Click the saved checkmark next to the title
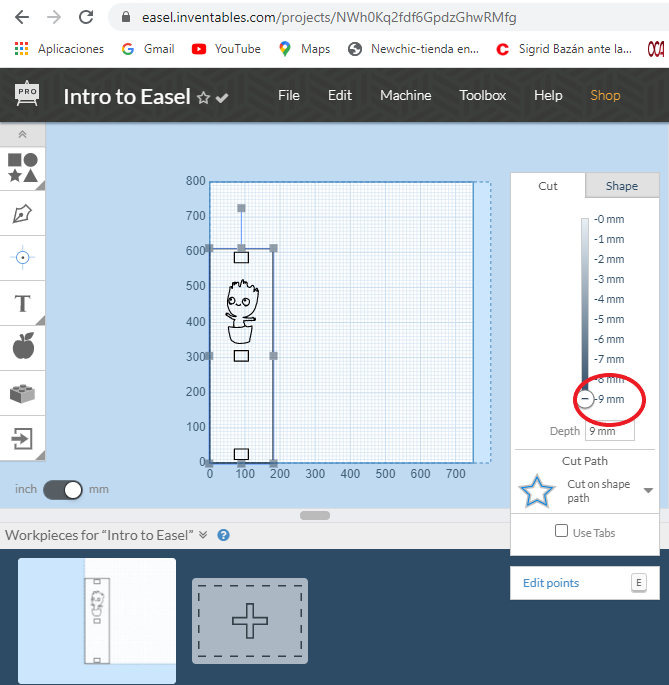The height and width of the screenshot is (685, 669). (x=222, y=98)
